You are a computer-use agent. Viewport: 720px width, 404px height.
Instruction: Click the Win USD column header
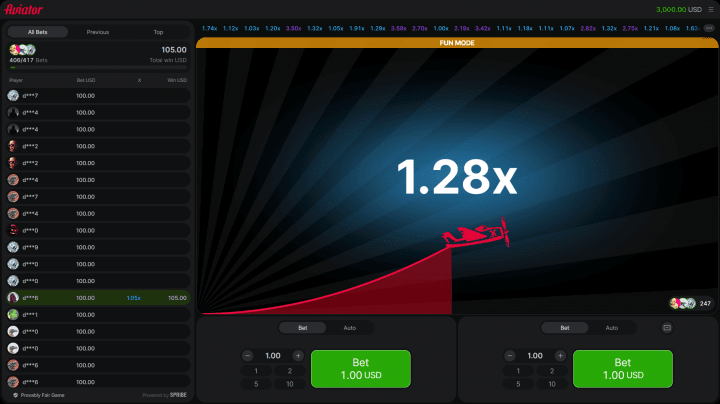[177, 80]
